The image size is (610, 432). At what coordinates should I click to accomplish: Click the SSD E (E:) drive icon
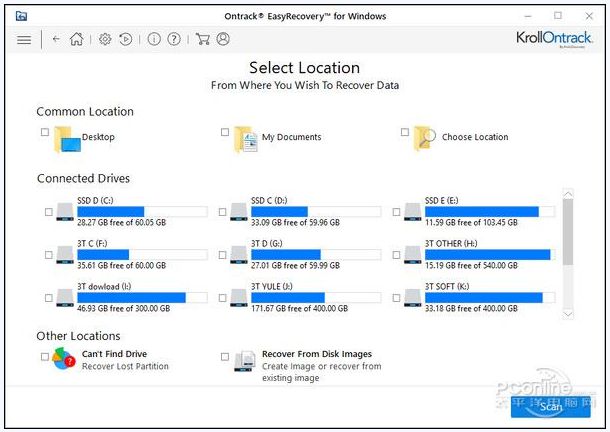tap(413, 212)
